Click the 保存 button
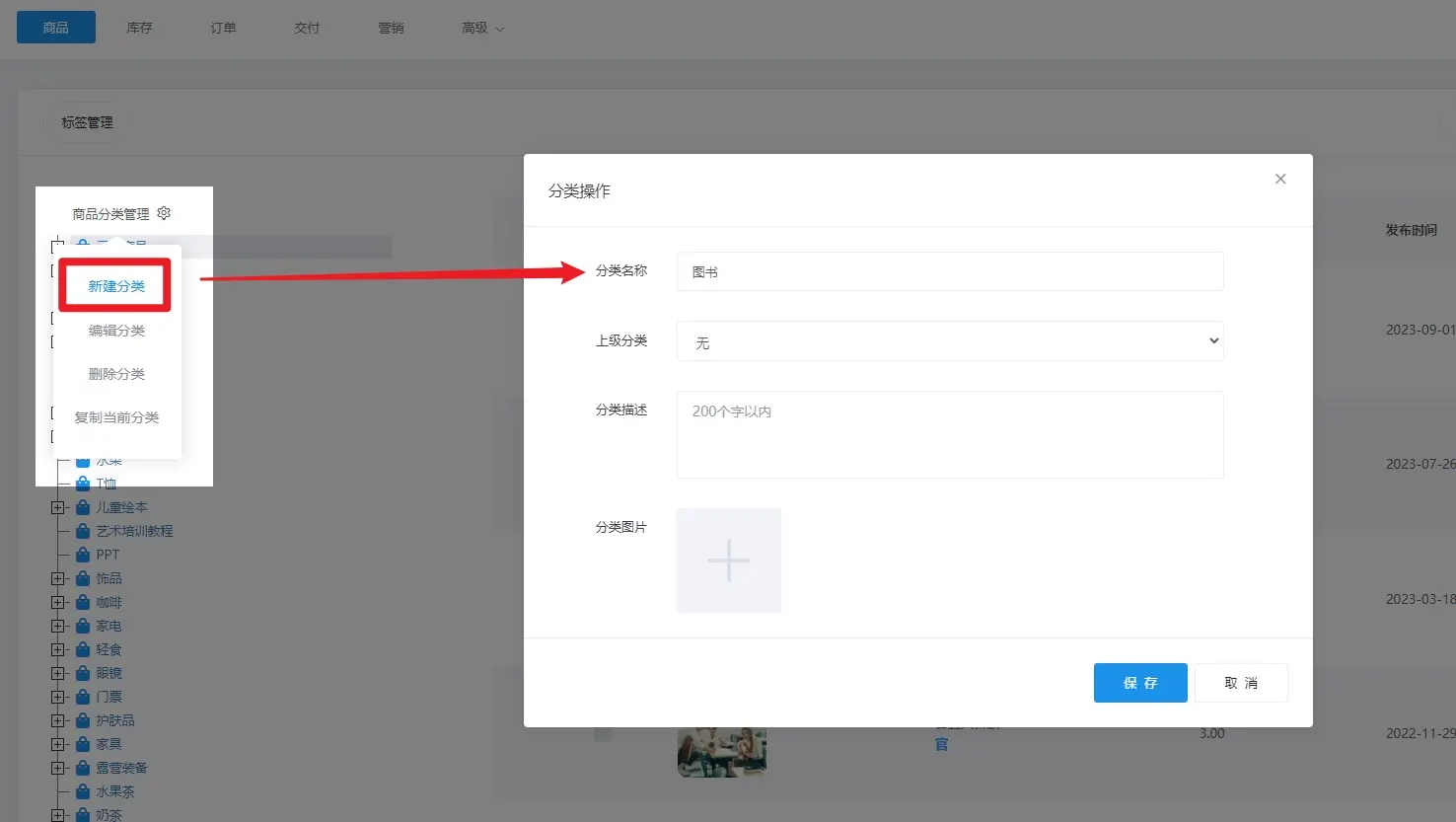1456x822 pixels. point(1139,683)
